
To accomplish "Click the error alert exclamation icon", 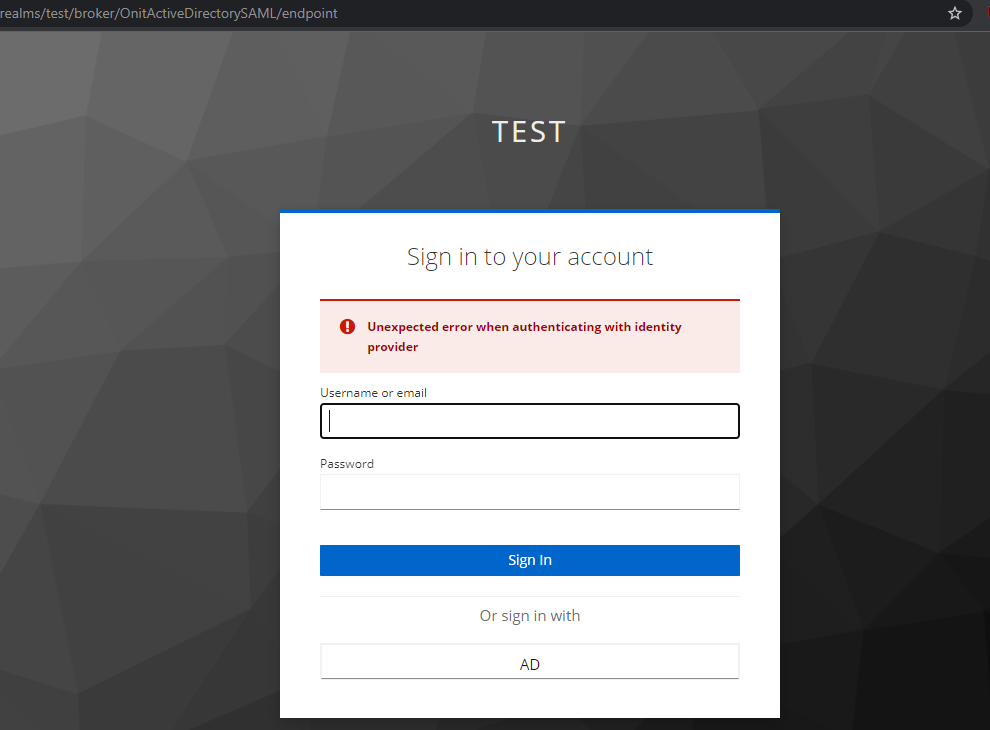I will pos(347,326).
